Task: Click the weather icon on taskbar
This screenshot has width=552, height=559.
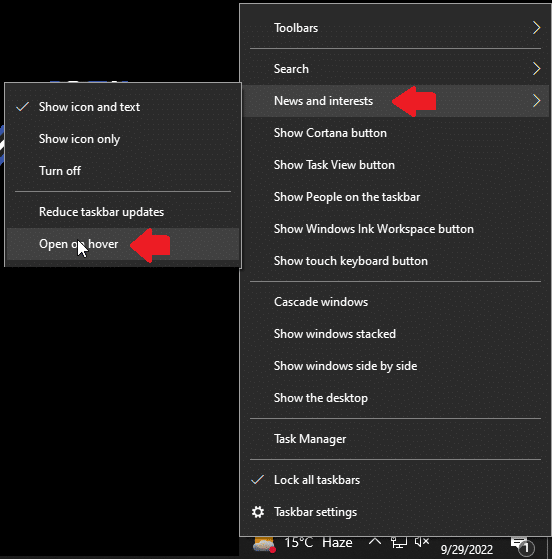Action: coord(263,544)
